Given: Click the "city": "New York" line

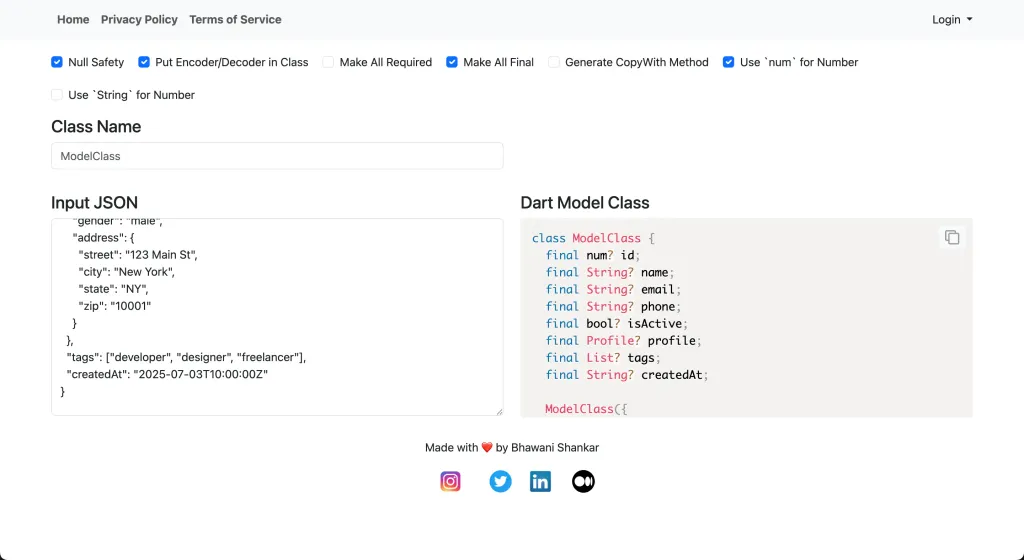Looking at the screenshot, I should [x=127, y=272].
